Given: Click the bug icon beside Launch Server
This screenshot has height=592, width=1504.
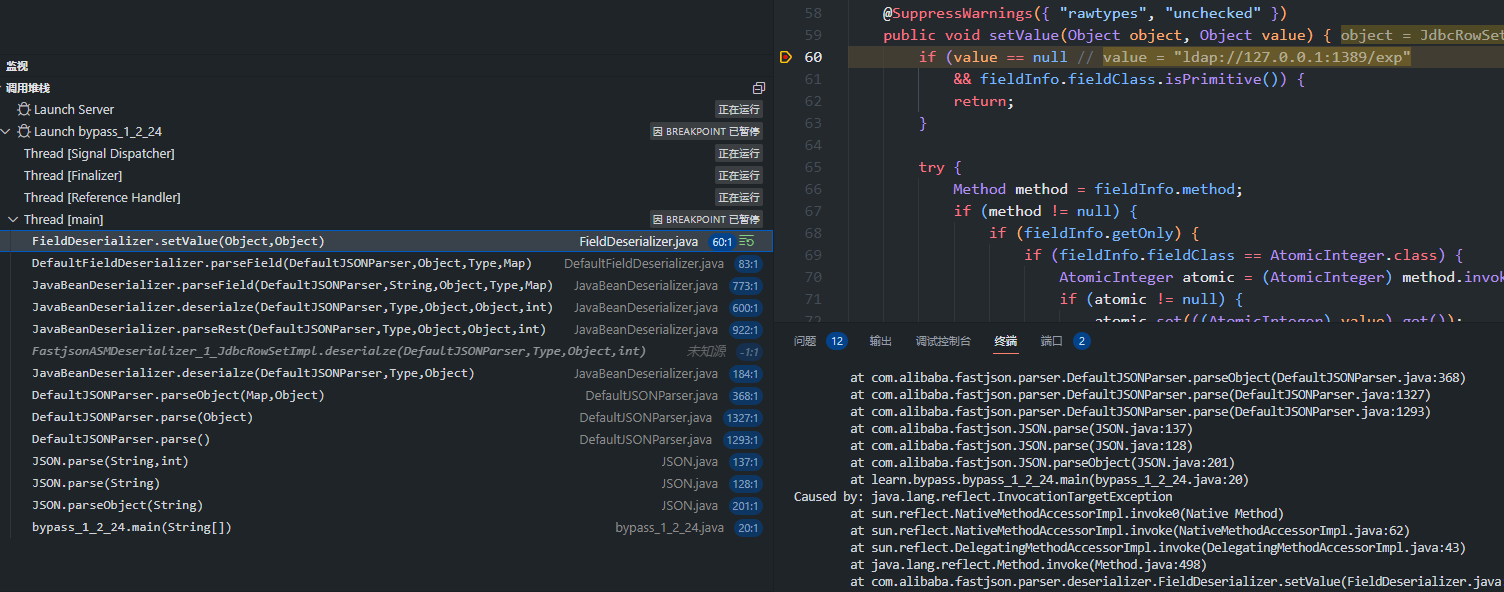Looking at the screenshot, I should [x=24, y=110].
